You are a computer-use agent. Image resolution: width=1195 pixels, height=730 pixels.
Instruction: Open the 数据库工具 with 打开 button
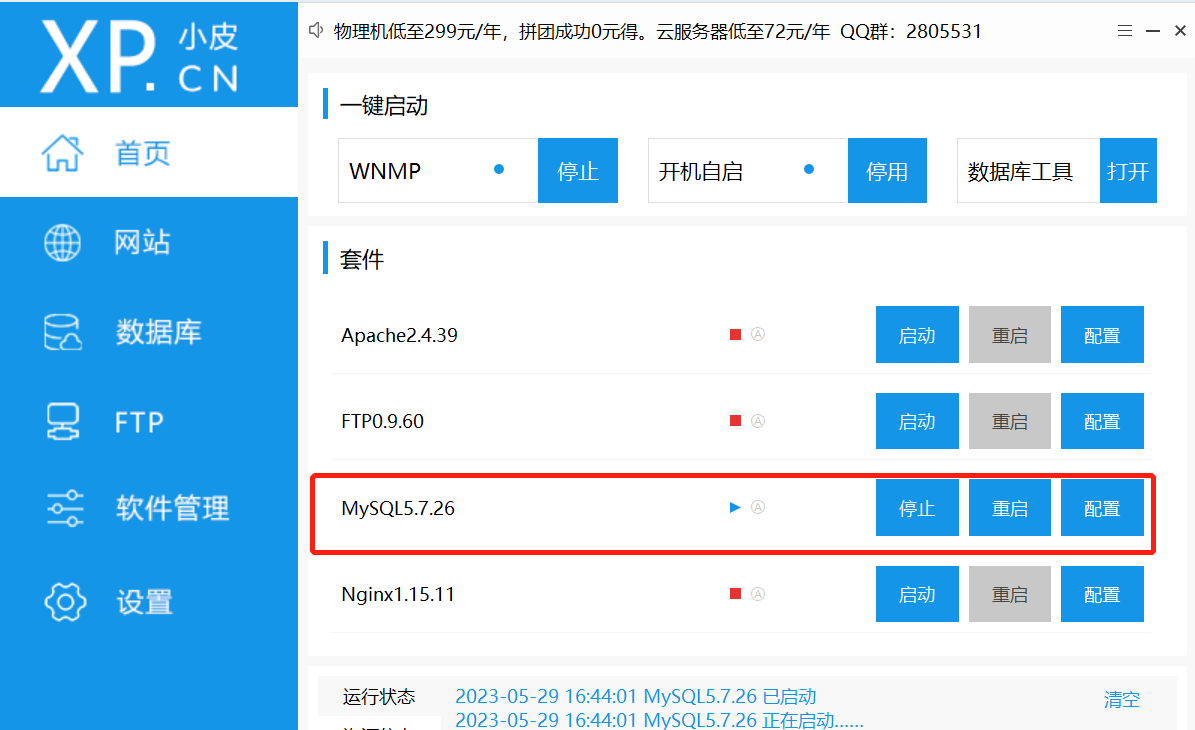point(1128,171)
